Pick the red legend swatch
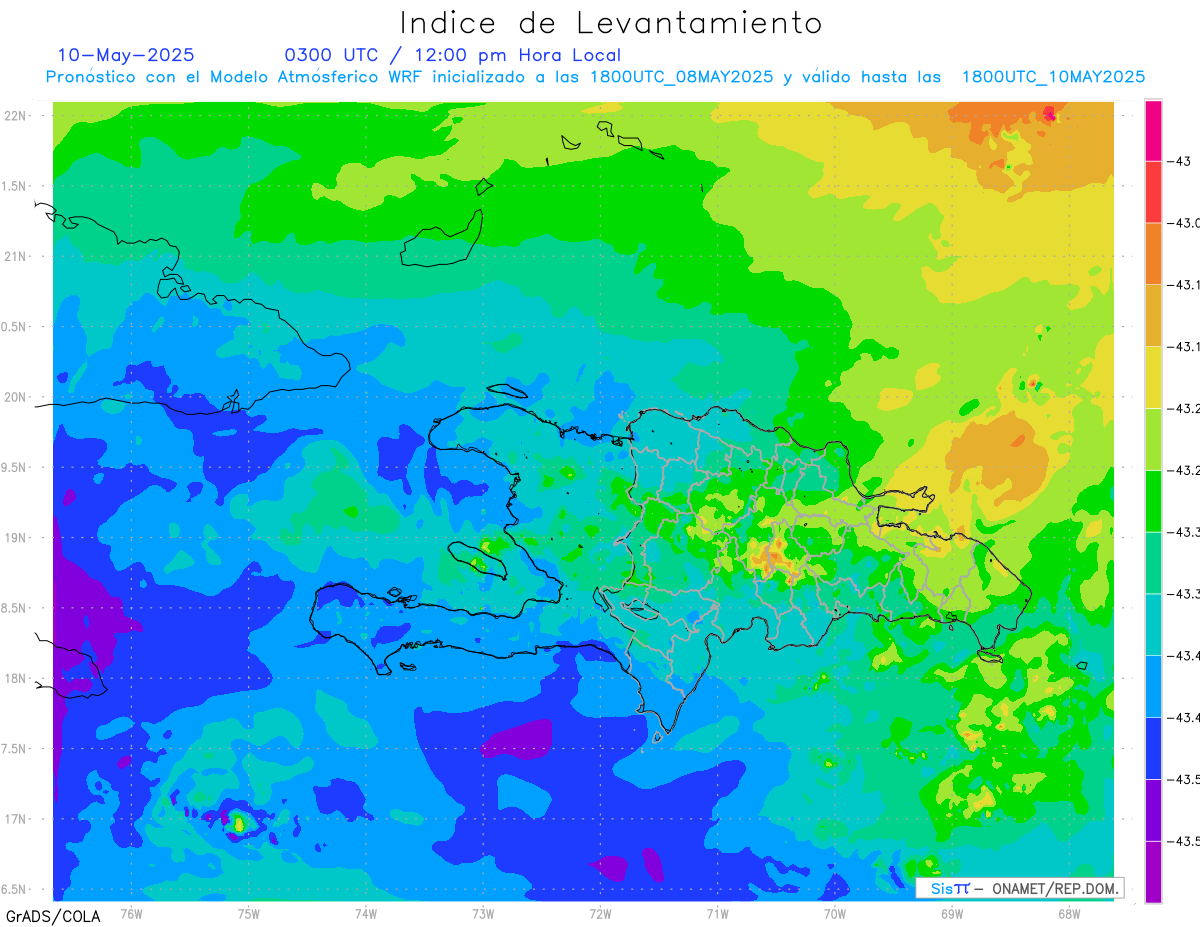This screenshot has width=1200, height=927. point(1153,192)
